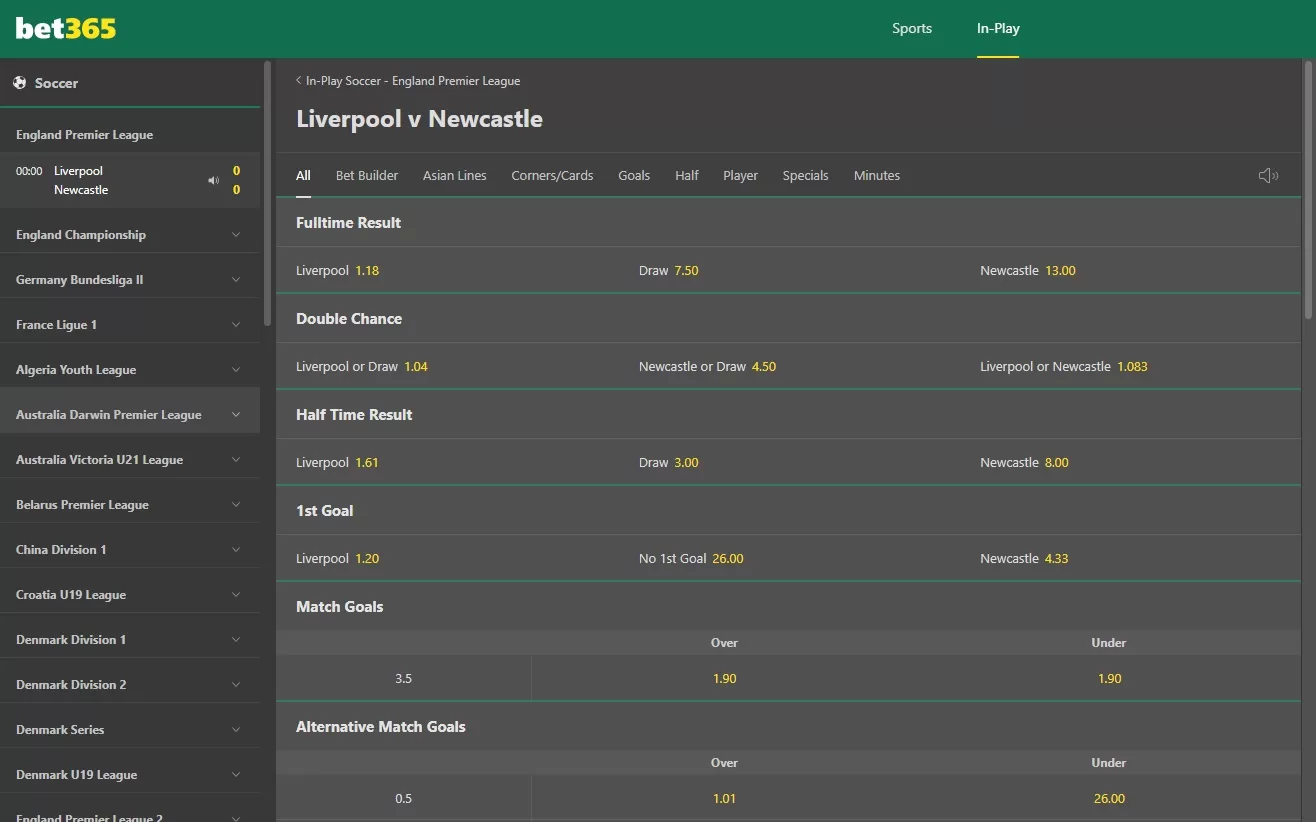Switch to the Asian Lines tab
Screen dimensions: 1316x822
(x=455, y=175)
